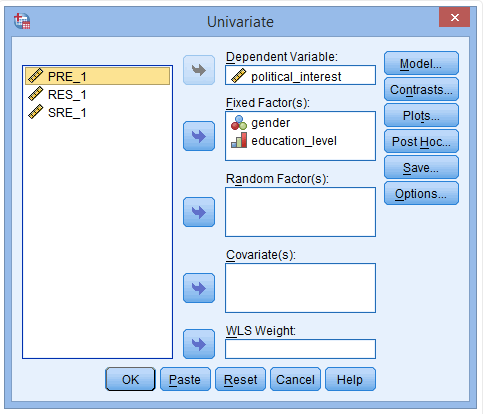Click the arrow button for Random Factor(s)

tap(199, 212)
